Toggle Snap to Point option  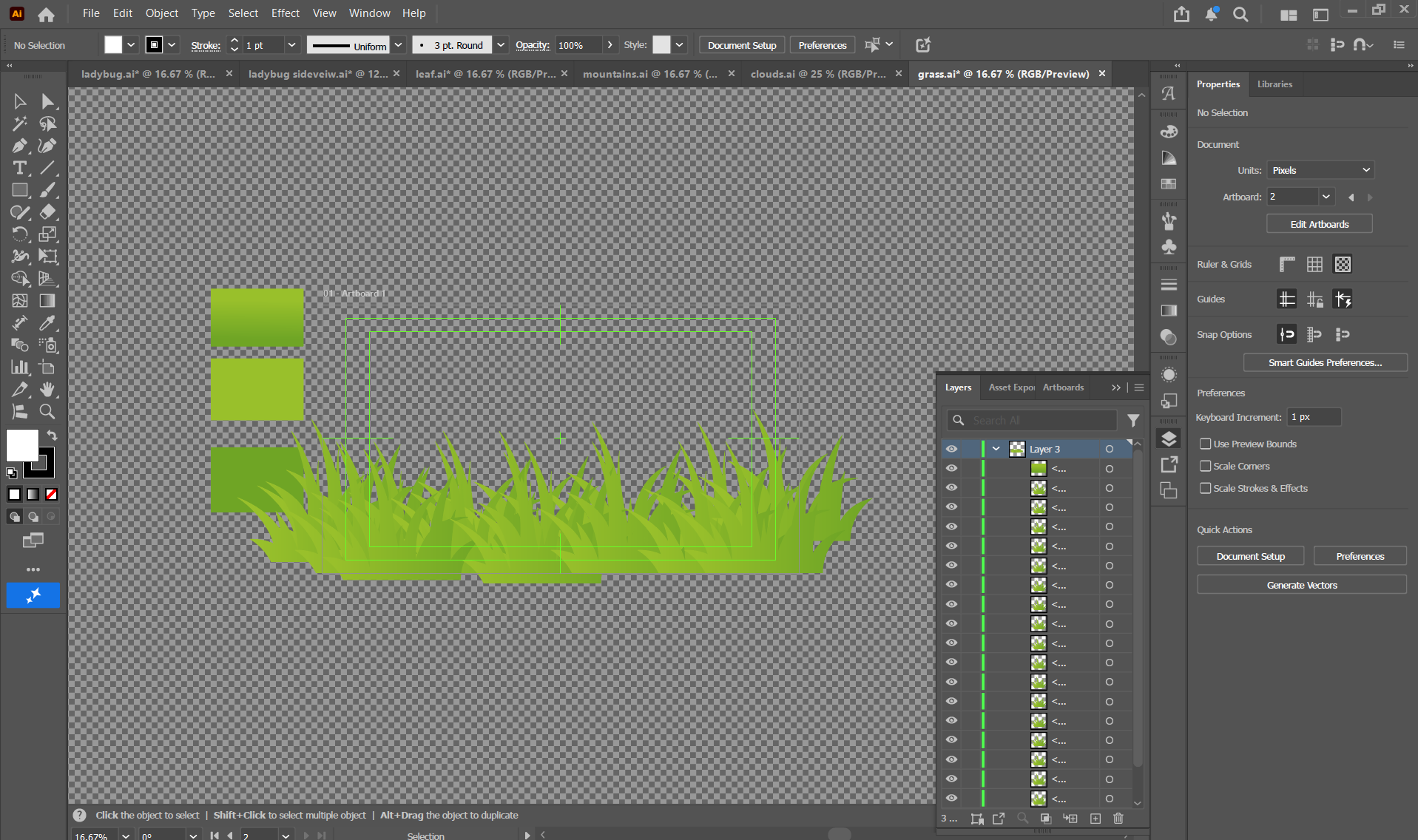coord(1287,334)
